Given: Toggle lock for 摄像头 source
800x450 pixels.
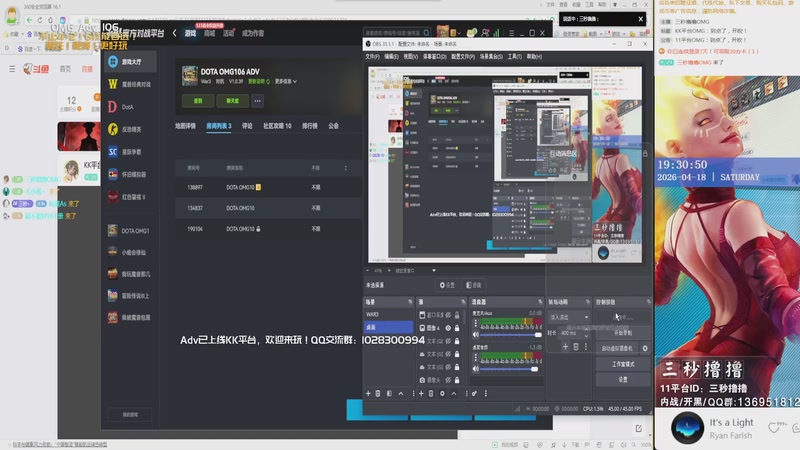Looking at the screenshot, I should (457, 380).
